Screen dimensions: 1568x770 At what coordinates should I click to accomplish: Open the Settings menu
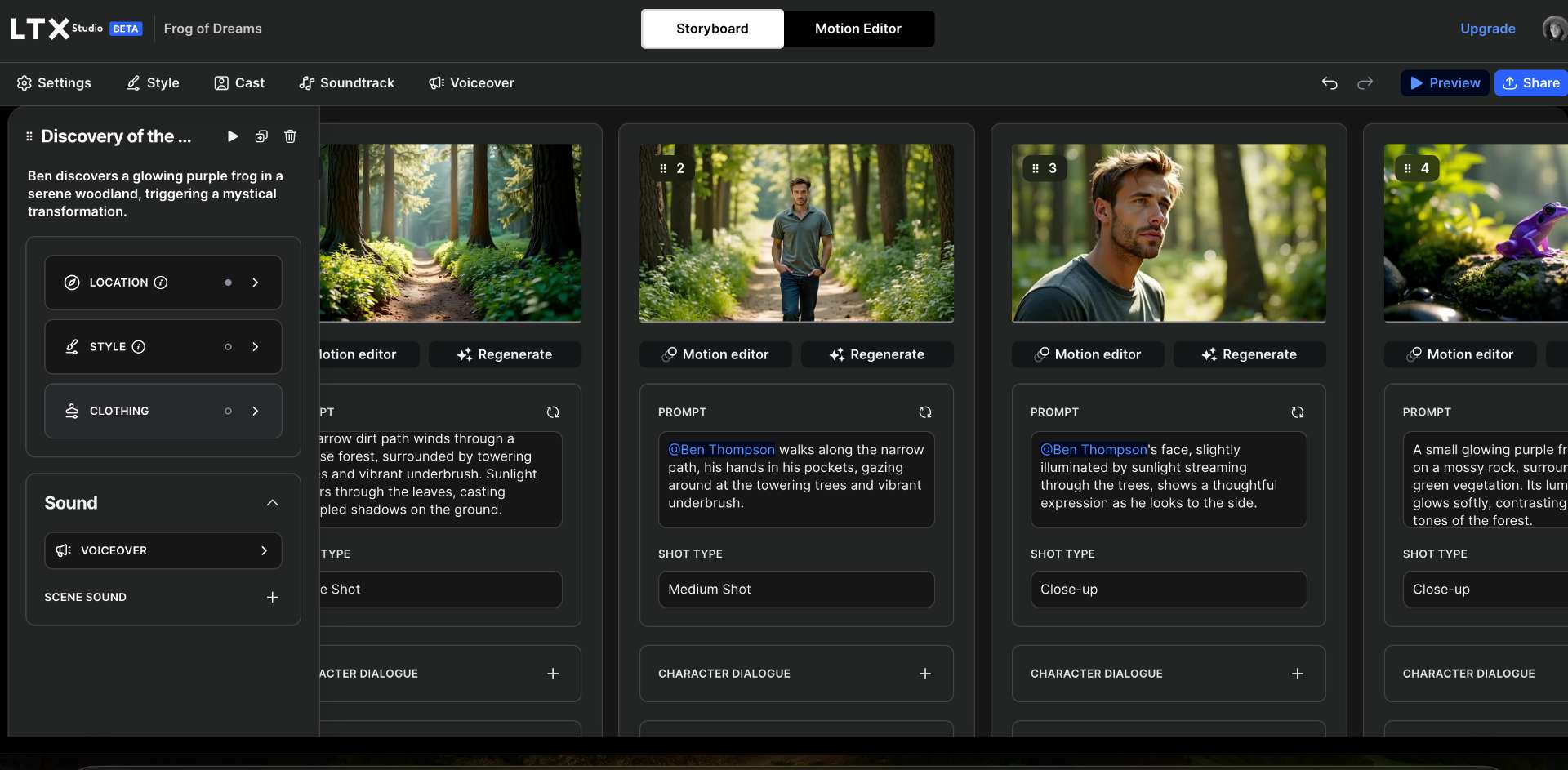(x=54, y=82)
